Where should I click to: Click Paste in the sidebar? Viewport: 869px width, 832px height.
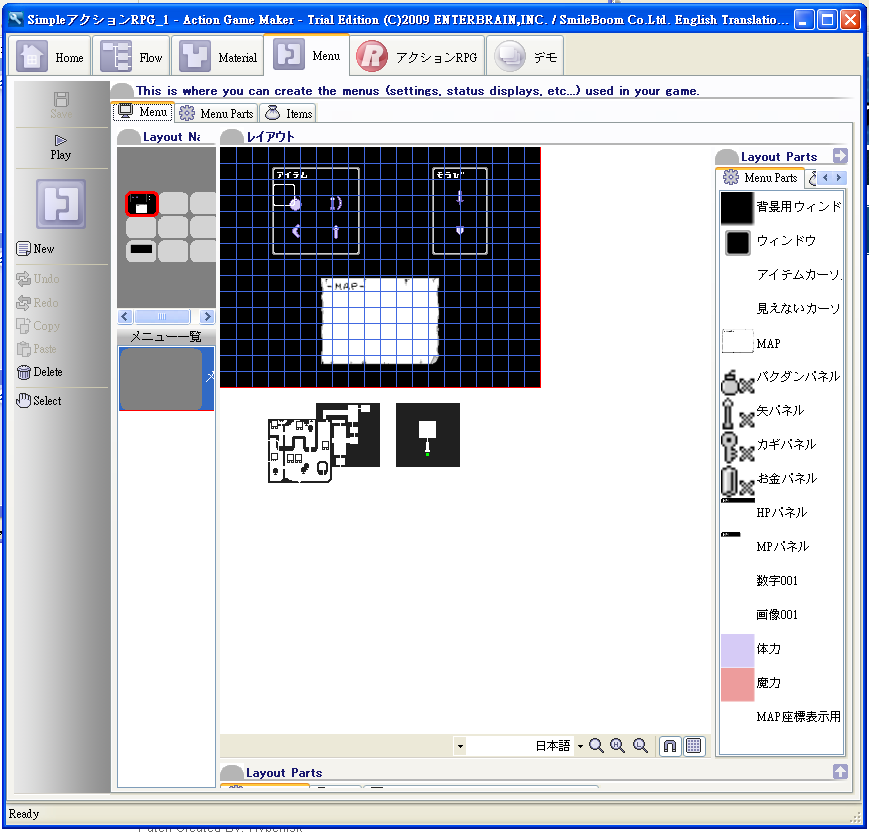pyautogui.click(x=37, y=349)
